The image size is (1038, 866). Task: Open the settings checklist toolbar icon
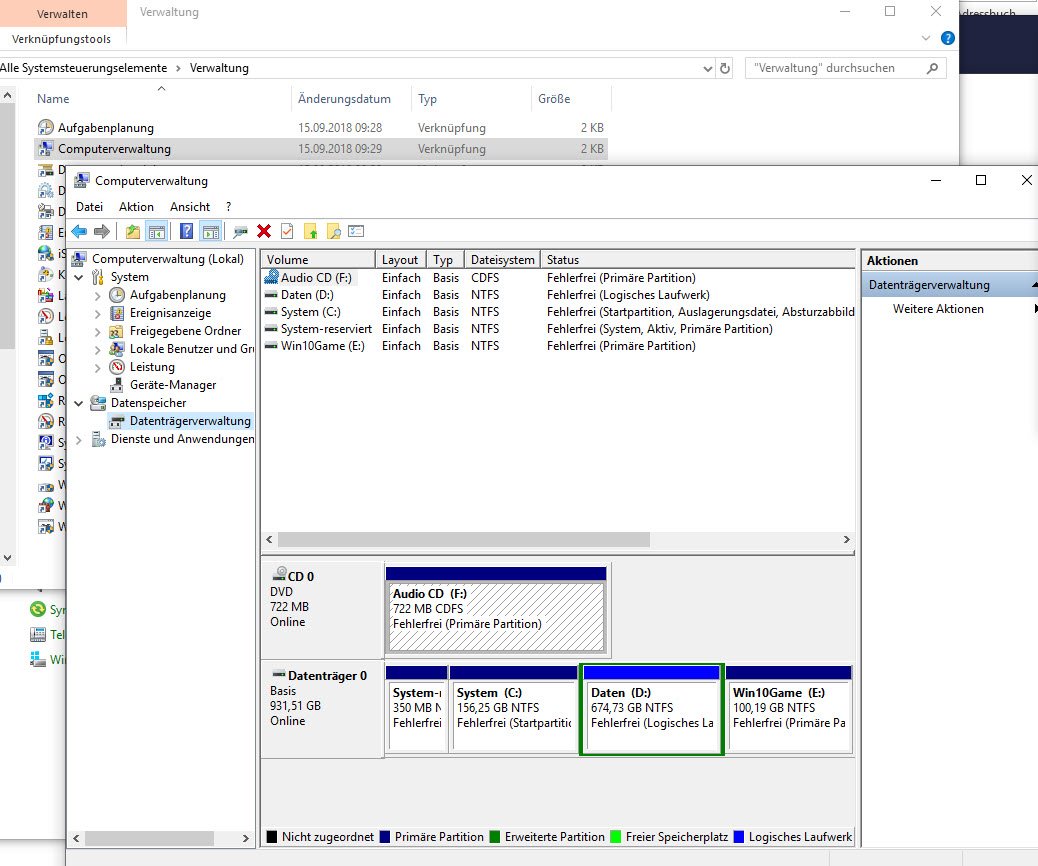coord(356,231)
